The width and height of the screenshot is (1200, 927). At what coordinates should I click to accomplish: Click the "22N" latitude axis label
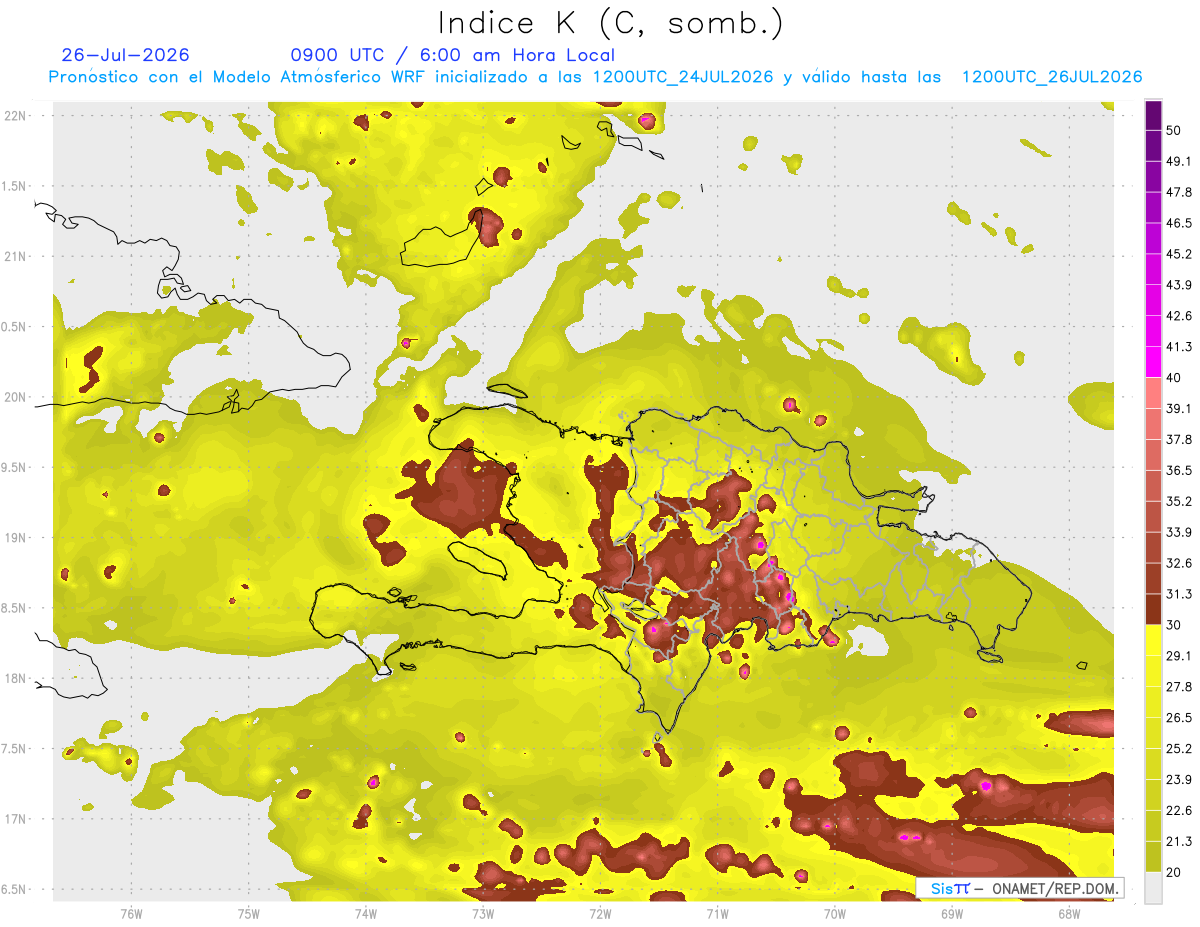[16, 115]
